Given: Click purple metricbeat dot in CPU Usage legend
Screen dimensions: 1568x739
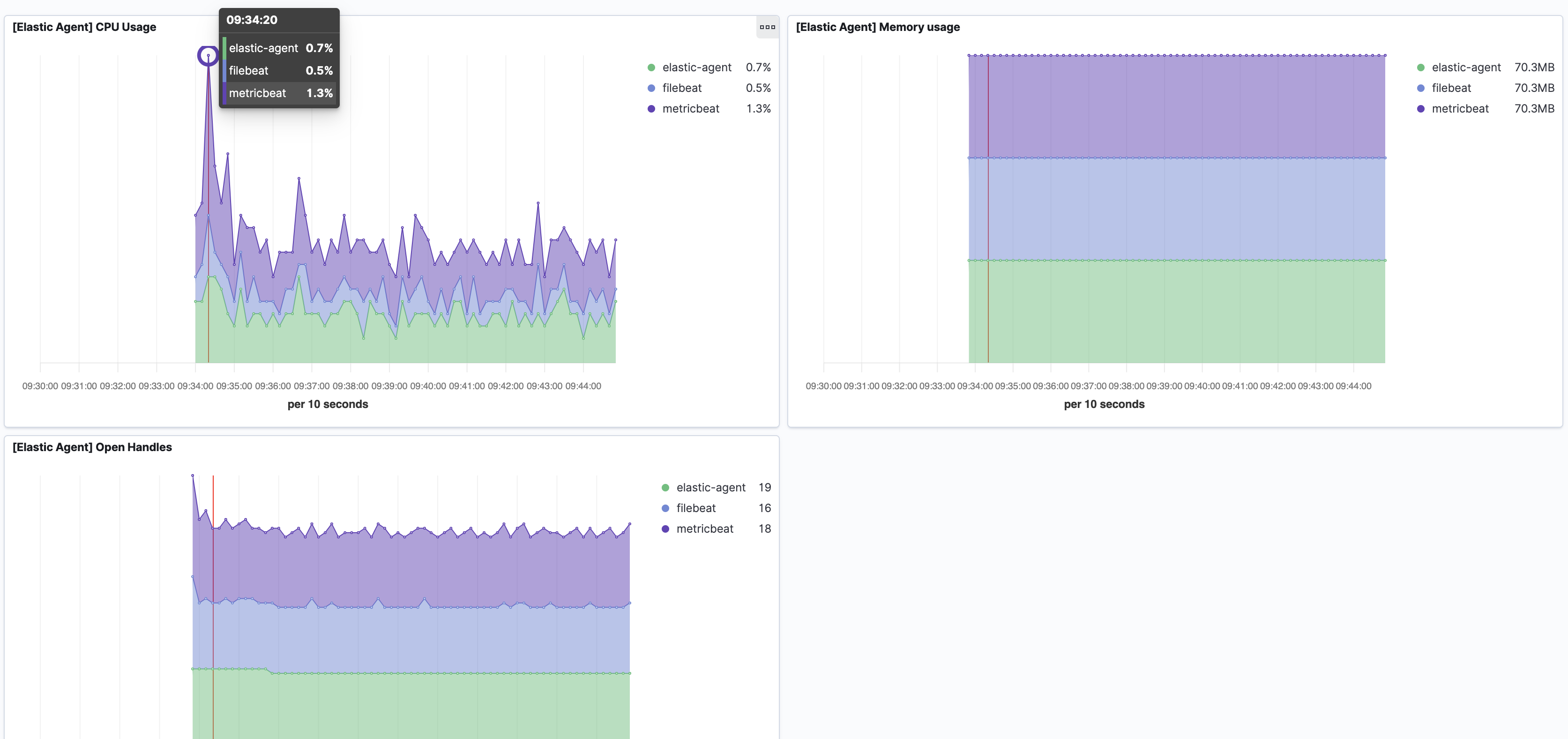Looking at the screenshot, I should (x=651, y=109).
